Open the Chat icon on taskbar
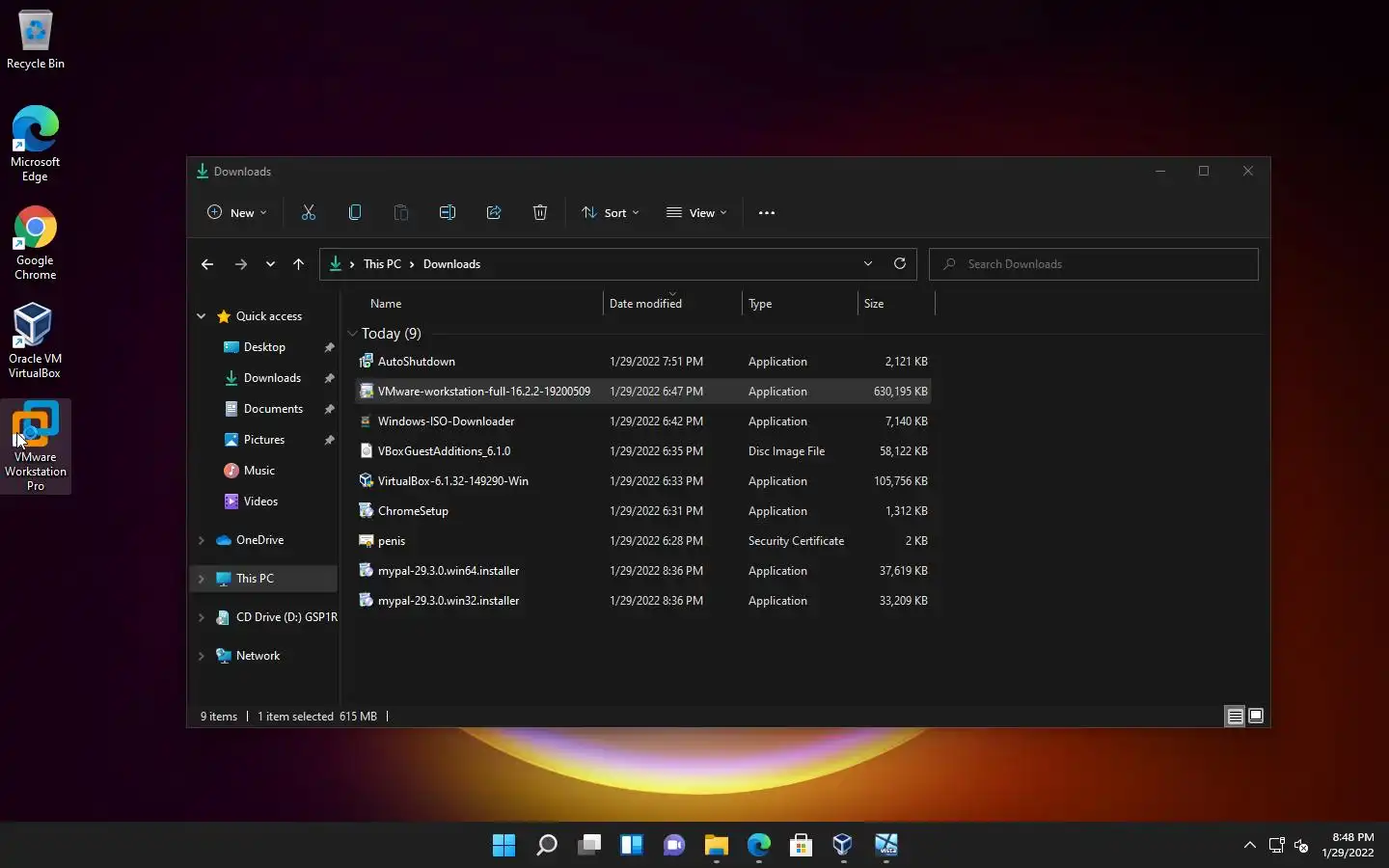The height and width of the screenshot is (868, 1389). click(674, 846)
